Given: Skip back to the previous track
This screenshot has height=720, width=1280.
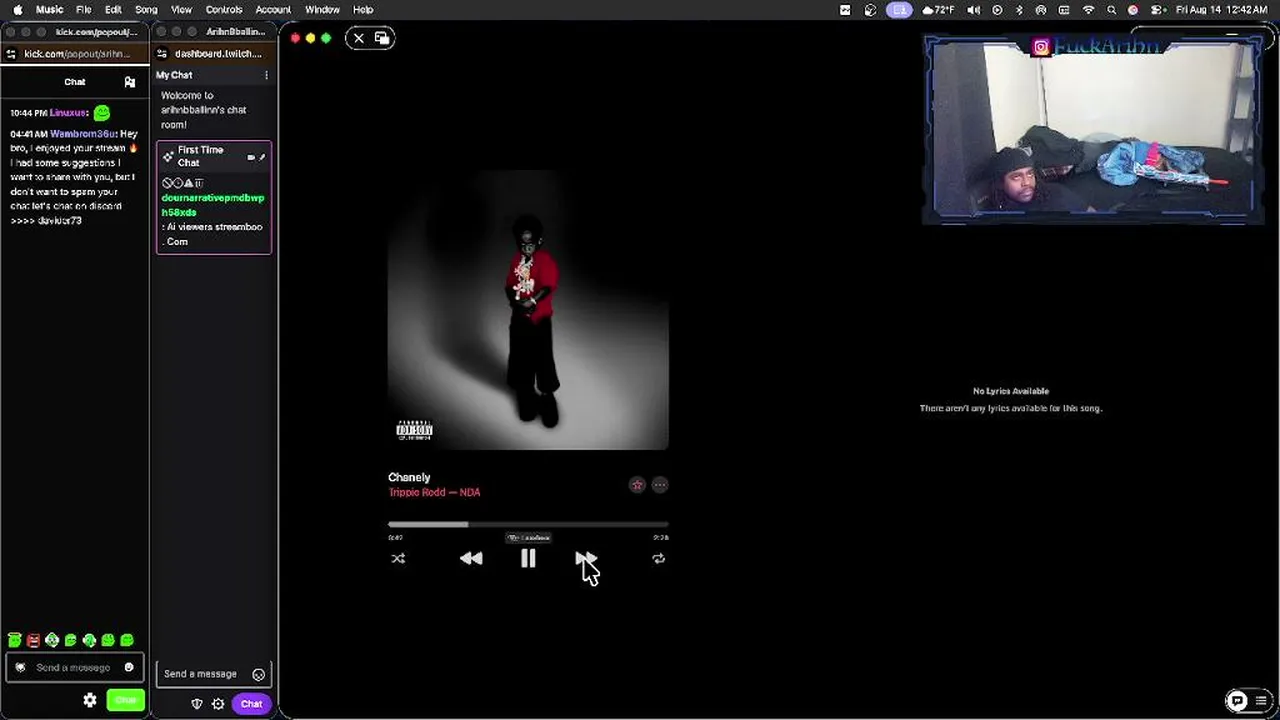Looking at the screenshot, I should click(x=471, y=559).
